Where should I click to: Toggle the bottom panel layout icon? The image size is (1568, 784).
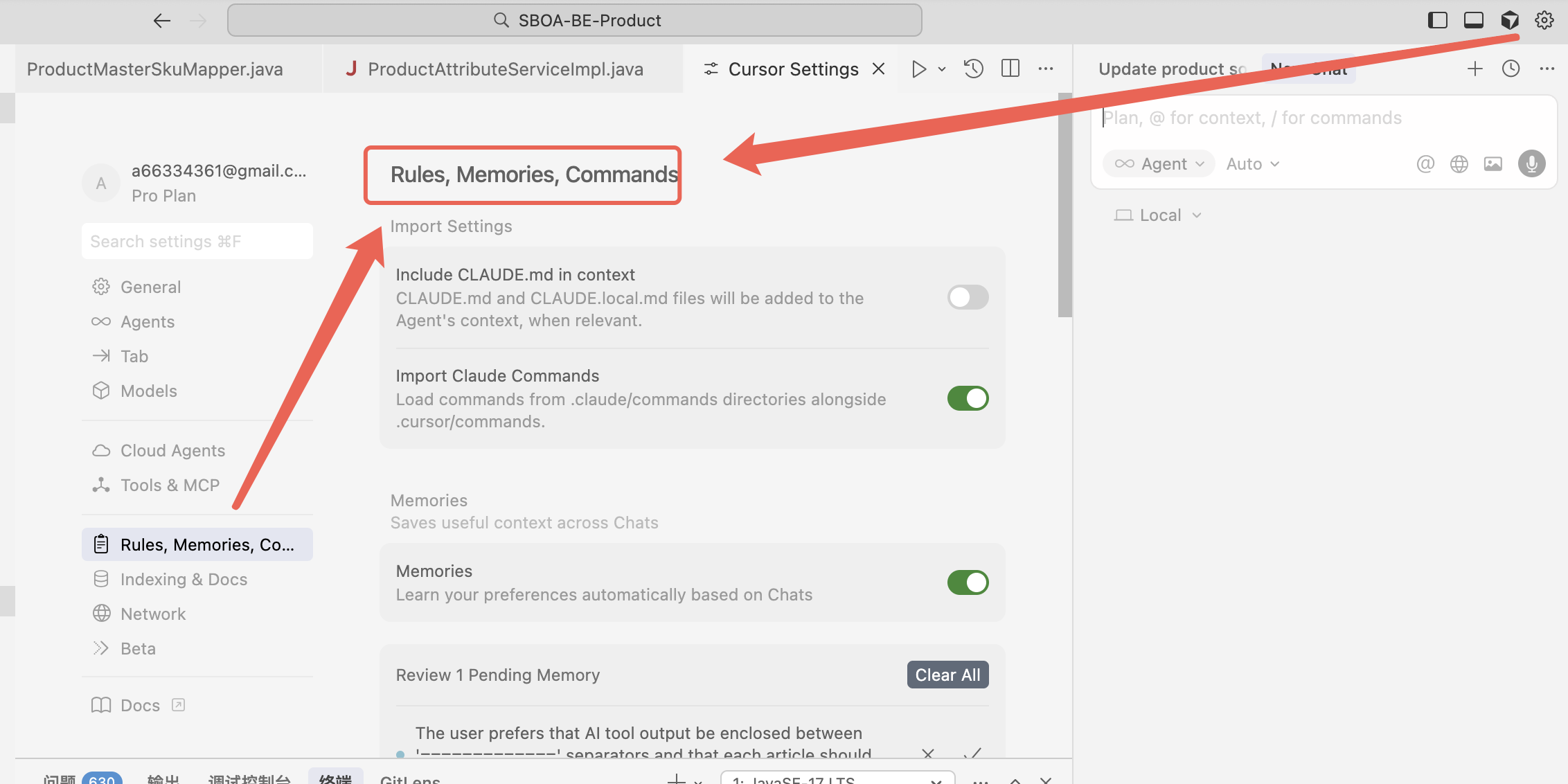(x=1473, y=20)
